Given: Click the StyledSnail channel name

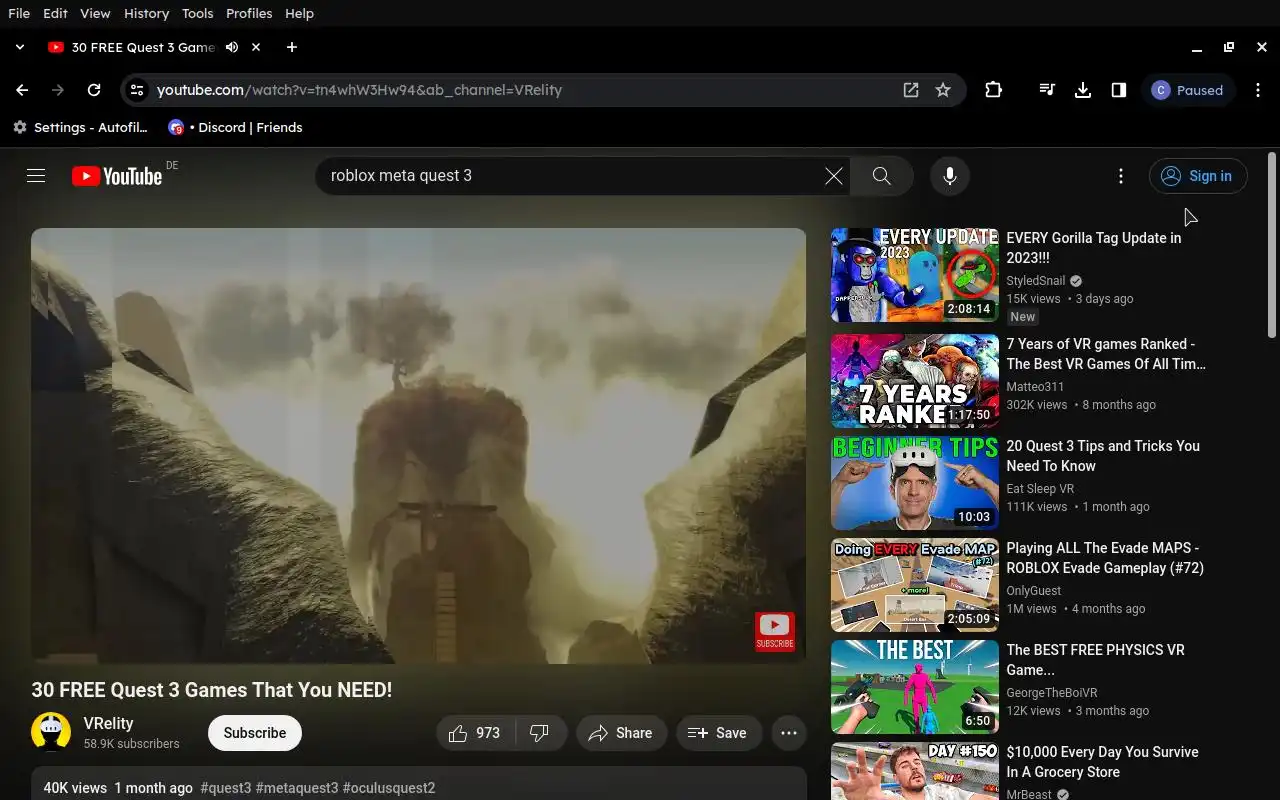Looking at the screenshot, I should [x=1036, y=281].
